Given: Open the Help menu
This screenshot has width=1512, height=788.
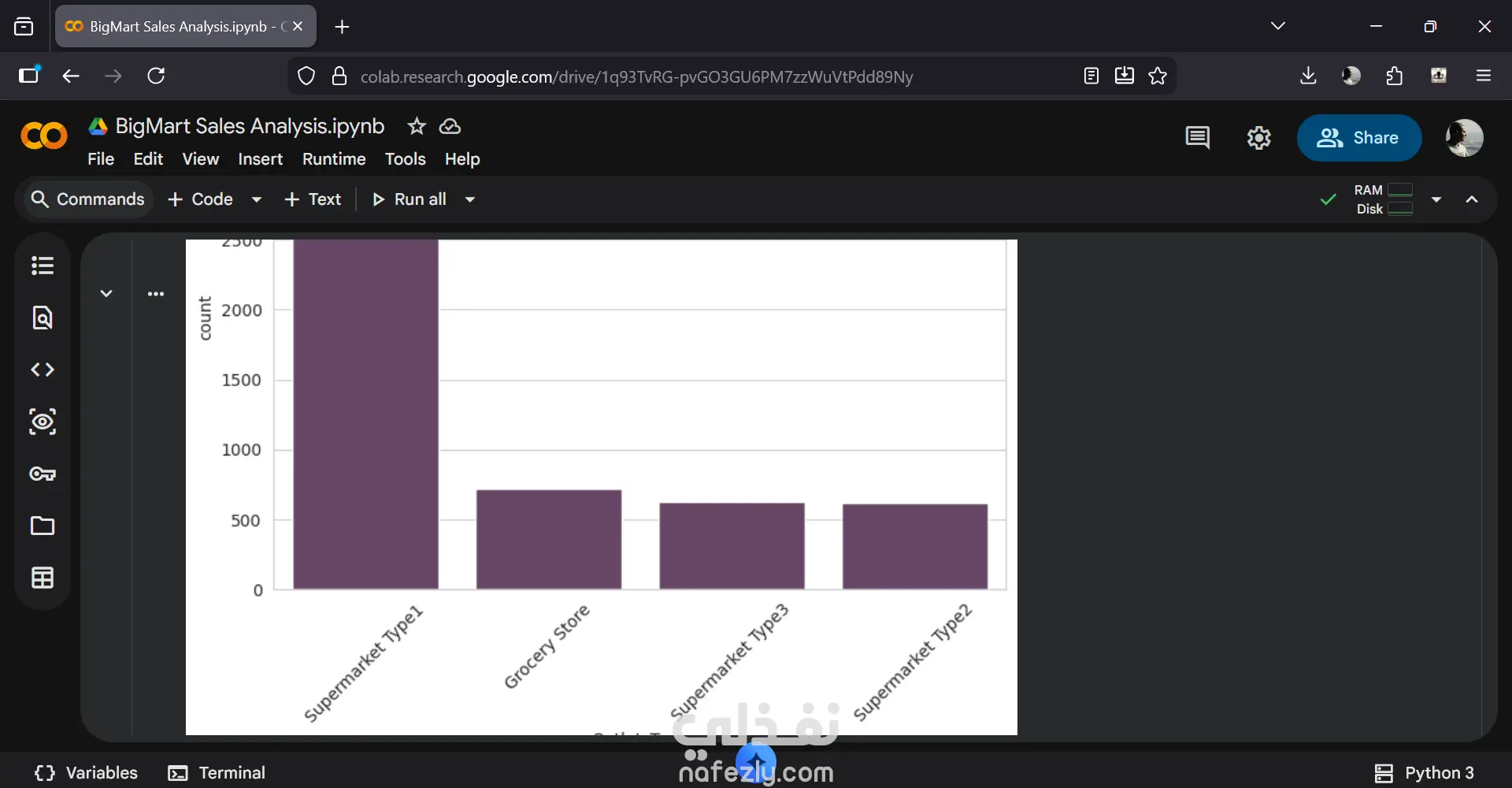Looking at the screenshot, I should [462, 159].
